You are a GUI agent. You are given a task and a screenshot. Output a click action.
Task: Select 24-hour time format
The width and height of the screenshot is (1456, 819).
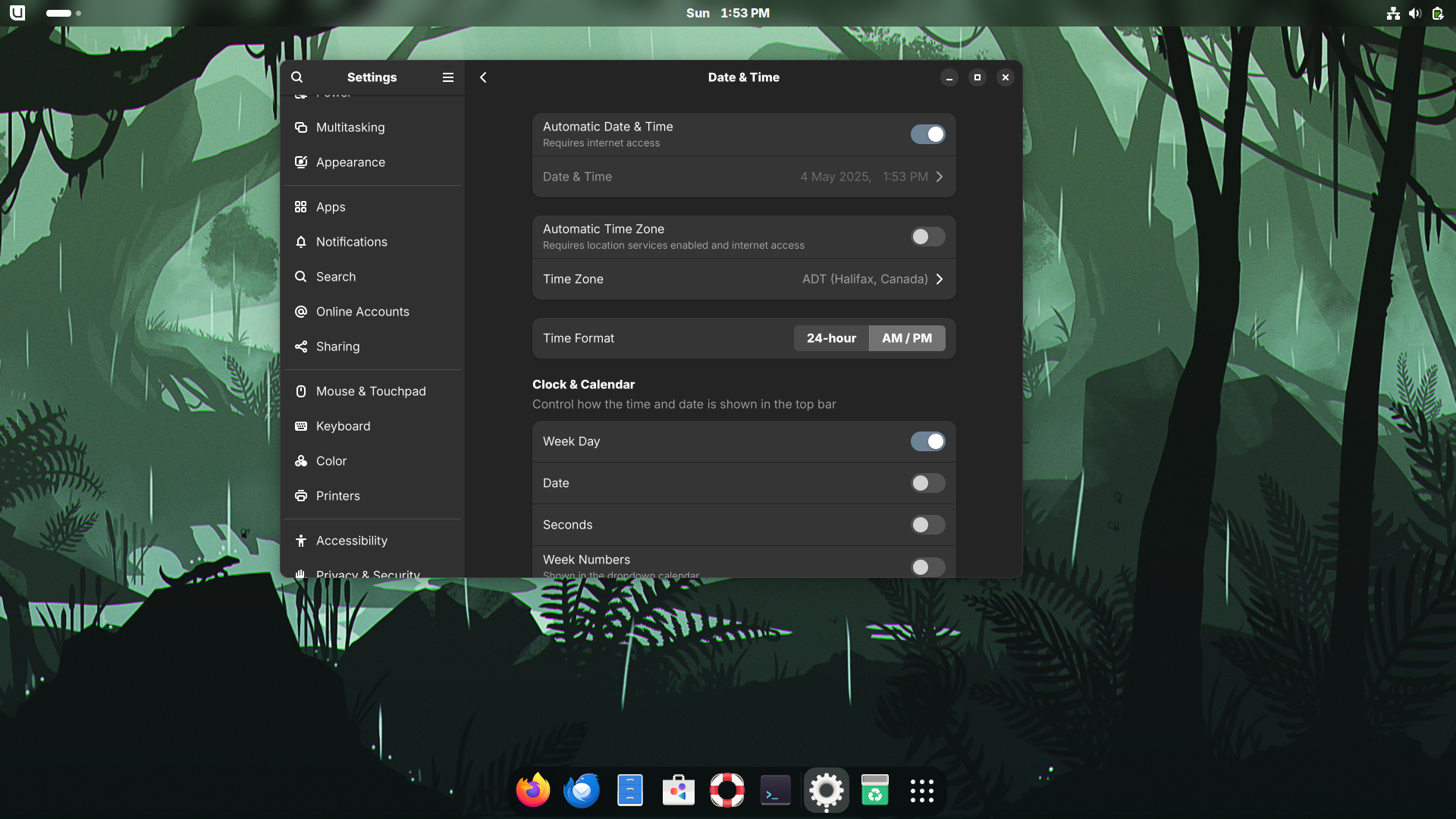click(831, 338)
